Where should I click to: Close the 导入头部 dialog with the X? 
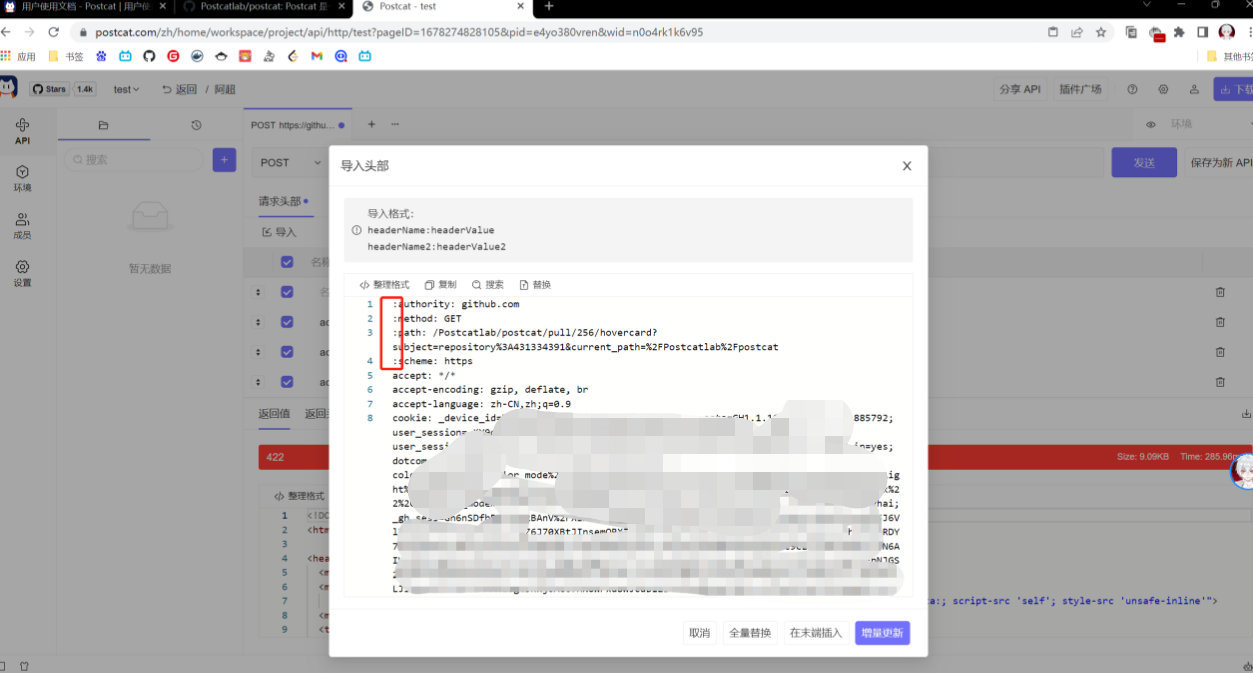pos(907,166)
